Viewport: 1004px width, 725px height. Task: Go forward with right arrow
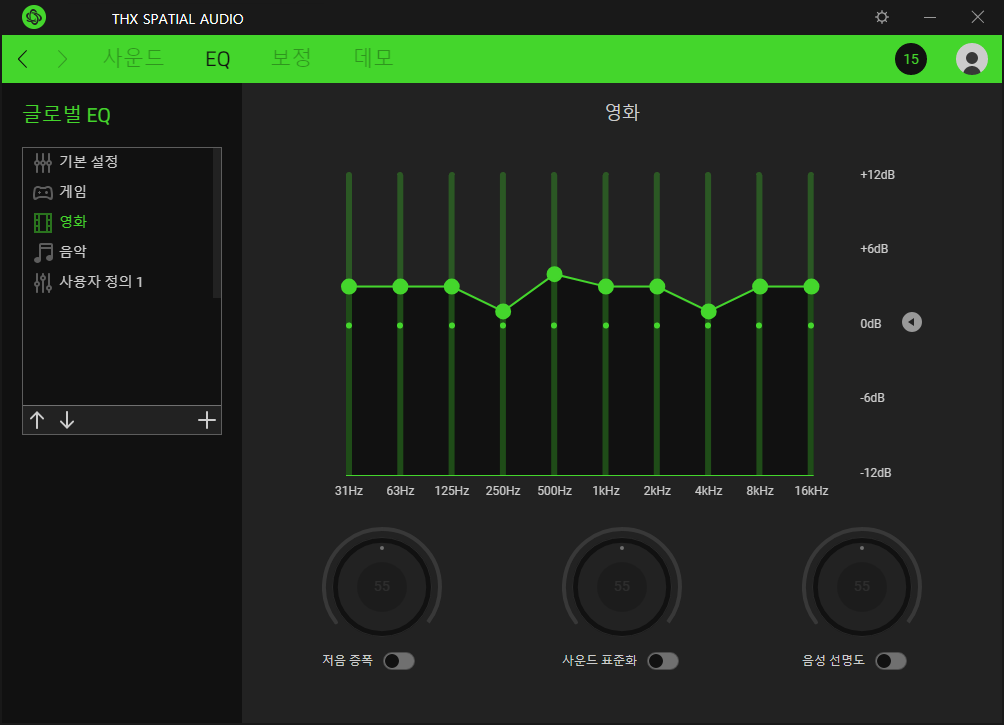tap(62, 59)
